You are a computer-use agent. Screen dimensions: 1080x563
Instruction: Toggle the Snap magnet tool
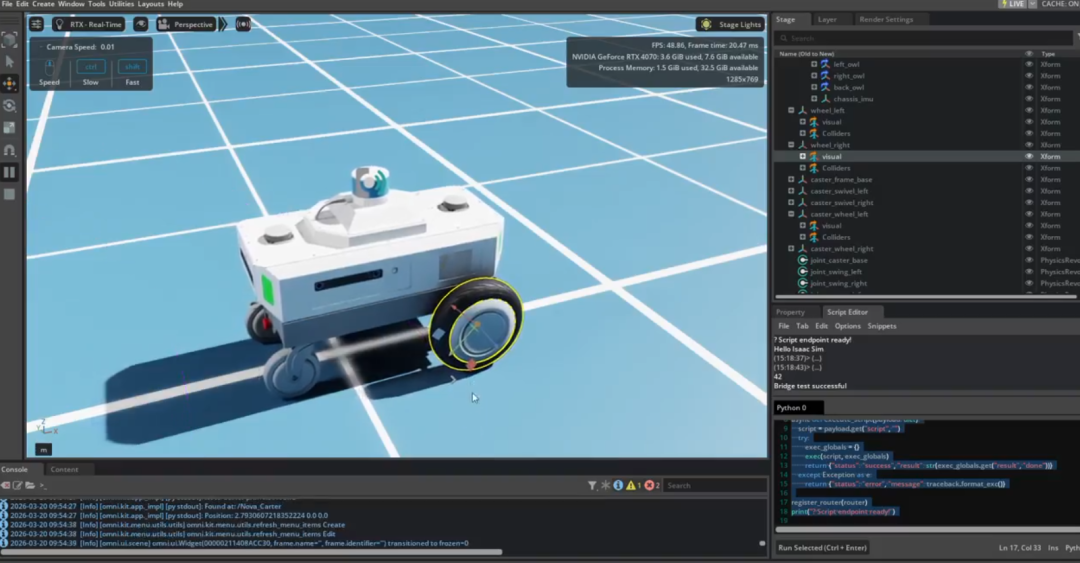[x=10, y=150]
